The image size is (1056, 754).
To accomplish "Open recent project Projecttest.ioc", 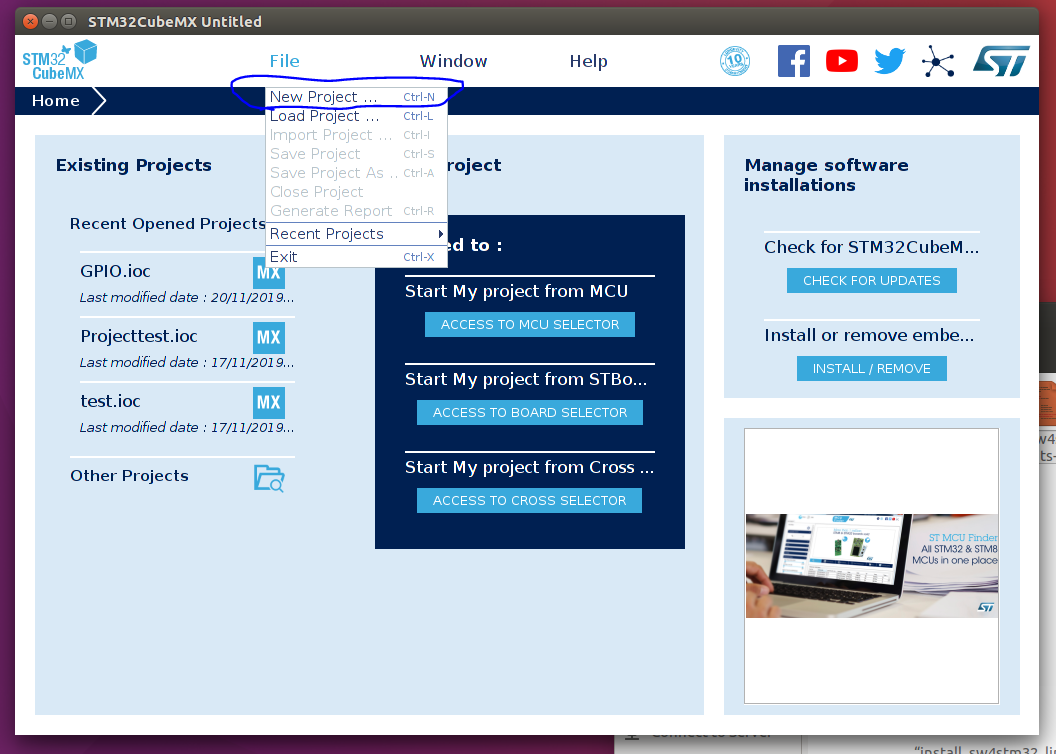I will coord(139,337).
